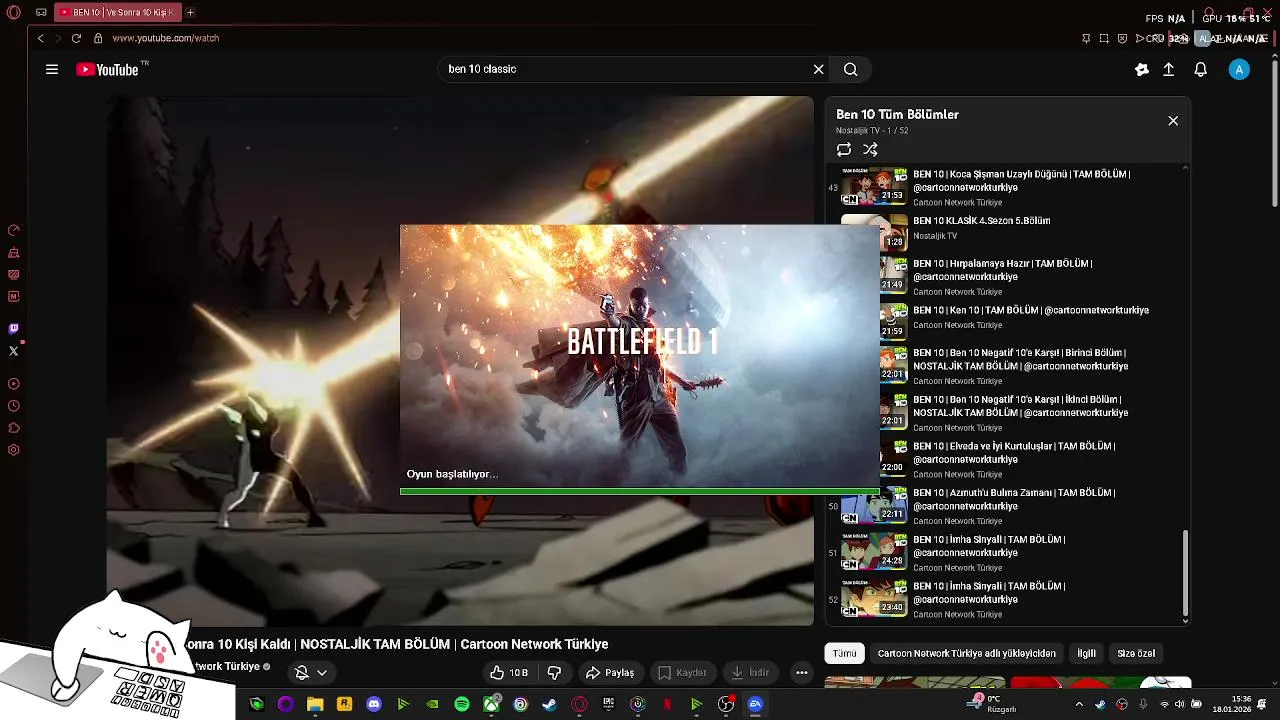Click Azmuth'u Bulma Zamanı thumbnail
The width and height of the screenshot is (1280, 720).
tap(874, 505)
